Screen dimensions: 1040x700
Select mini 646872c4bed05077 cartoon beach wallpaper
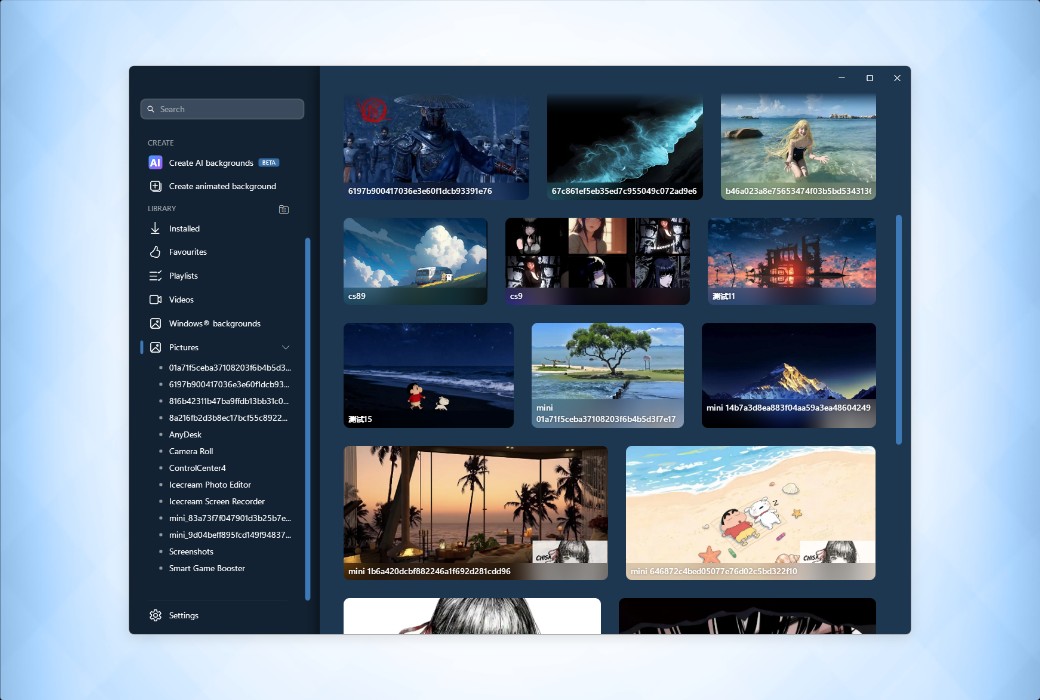751,513
